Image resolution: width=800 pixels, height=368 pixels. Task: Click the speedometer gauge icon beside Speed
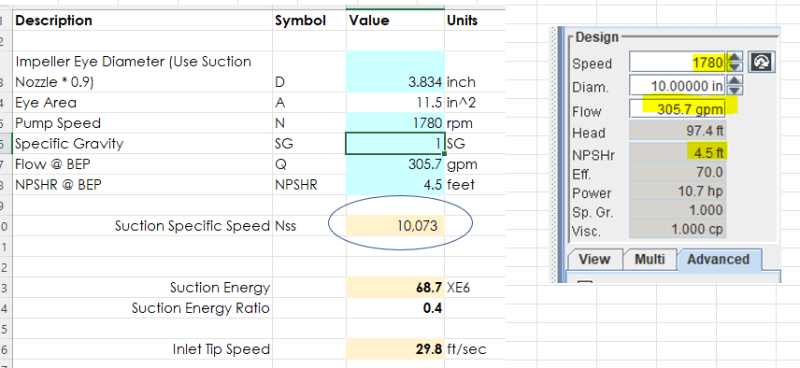pos(761,62)
